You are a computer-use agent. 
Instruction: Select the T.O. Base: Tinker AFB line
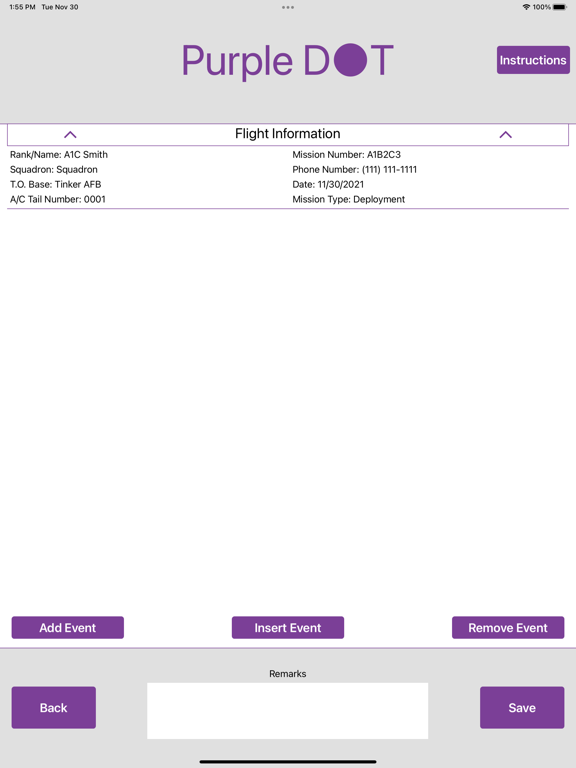click(x=55, y=184)
